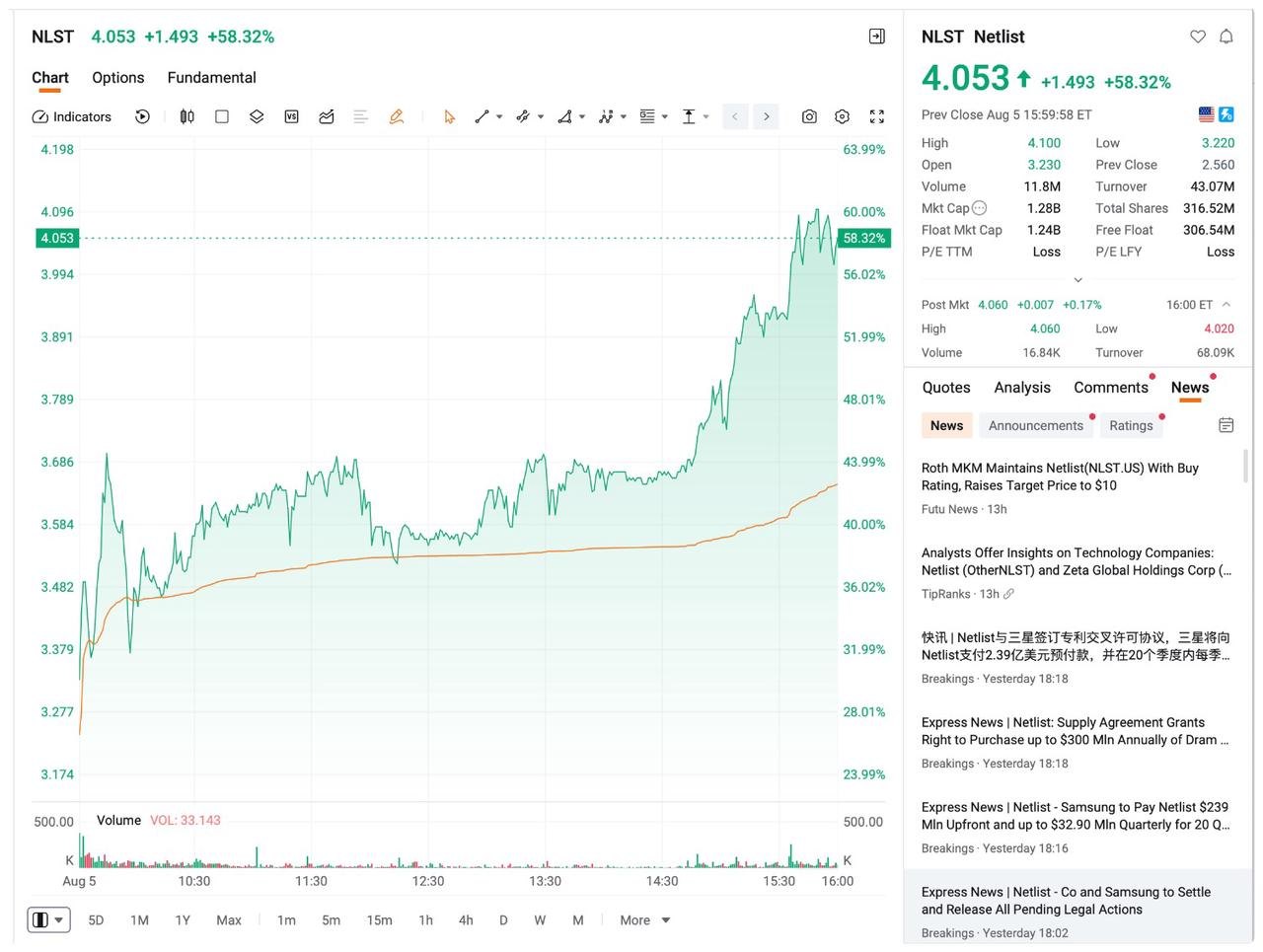Open the chart layout selector dropdown
Viewport: 1263px width, 952px height.
(x=48, y=920)
